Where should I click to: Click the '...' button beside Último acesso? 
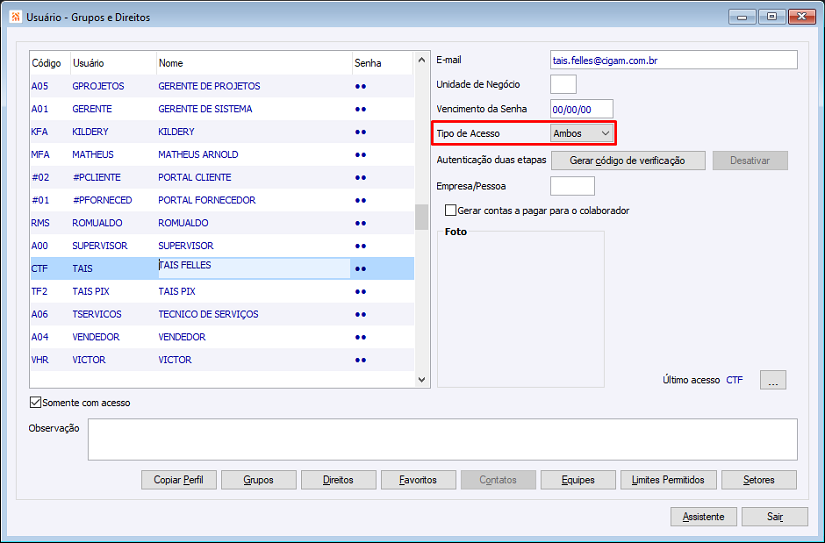773,380
